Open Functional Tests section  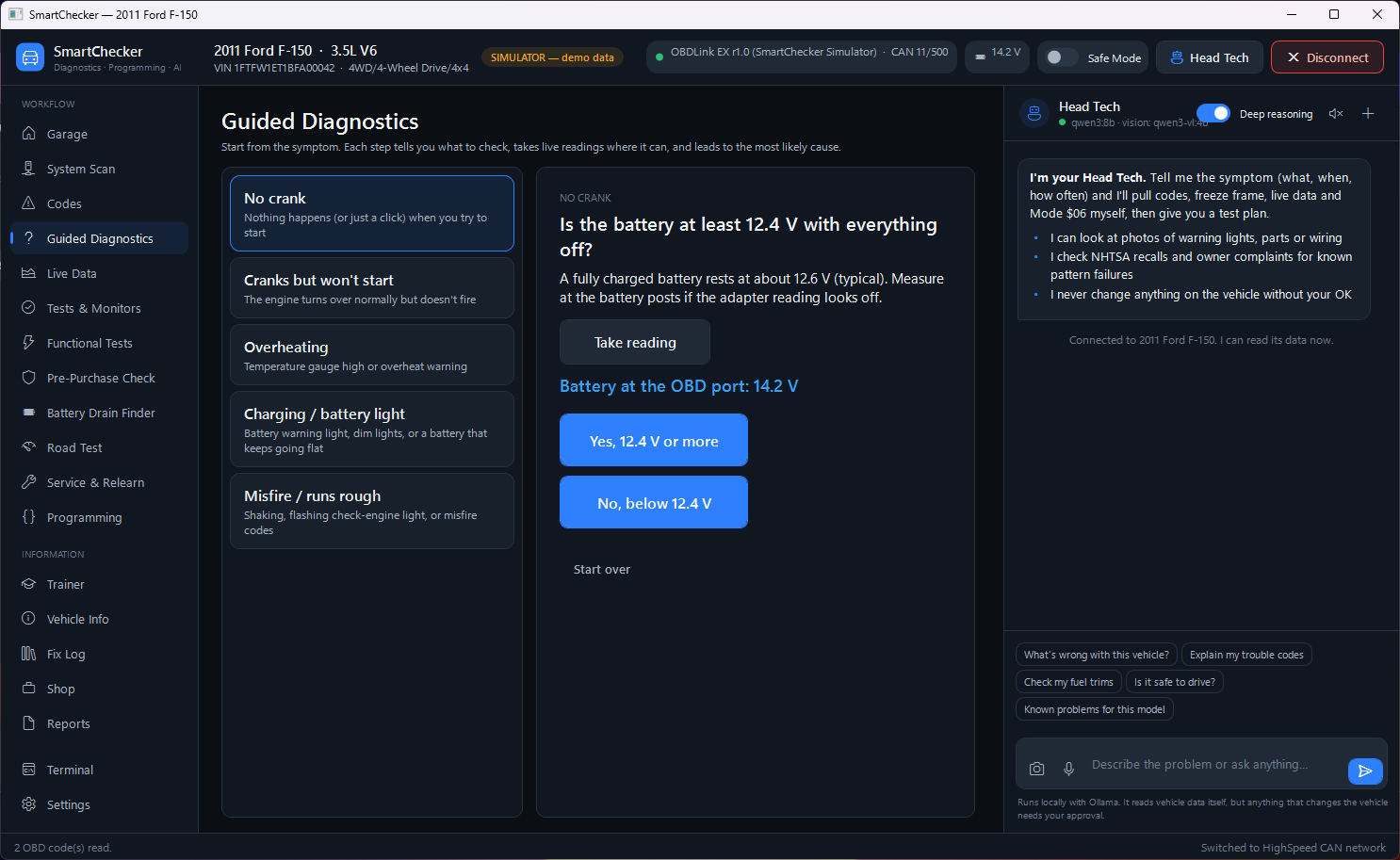(x=100, y=343)
